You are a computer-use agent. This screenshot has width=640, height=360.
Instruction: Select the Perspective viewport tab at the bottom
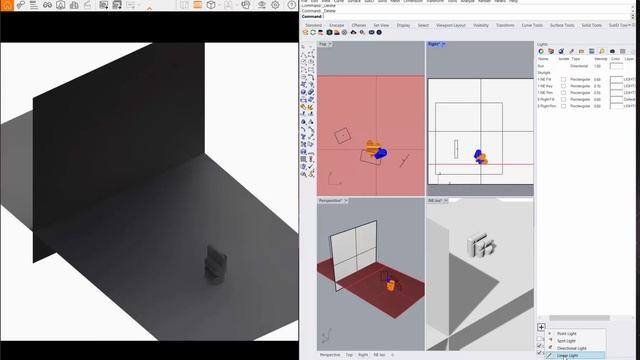tap(330, 355)
